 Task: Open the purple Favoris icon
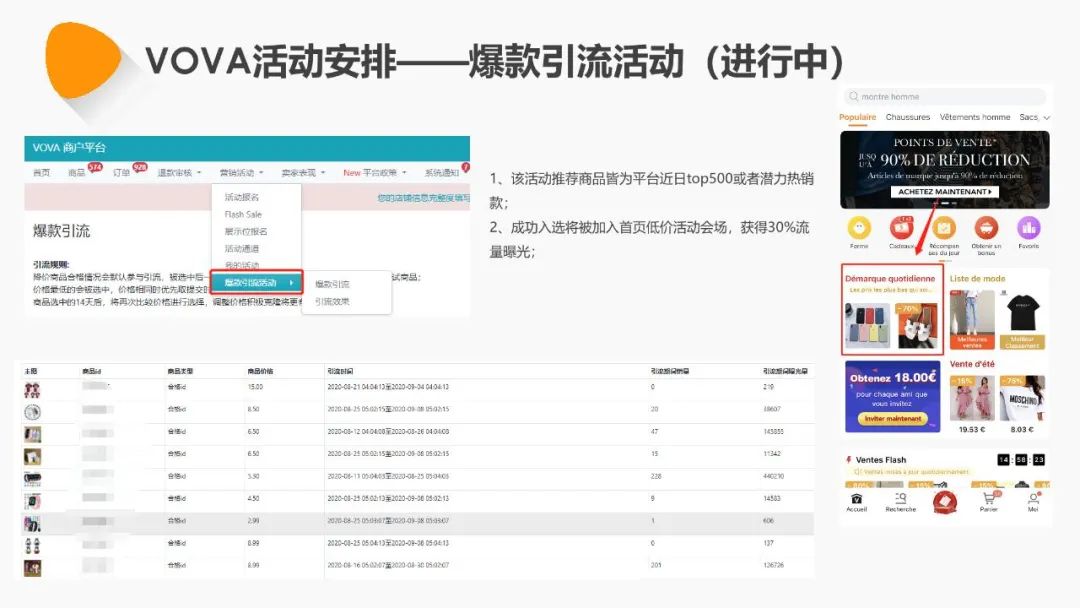pyautogui.click(x=1028, y=228)
